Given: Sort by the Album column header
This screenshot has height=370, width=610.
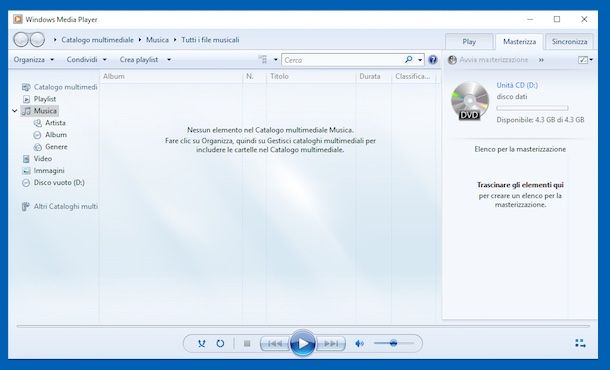Looking at the screenshot, I should (171, 76).
